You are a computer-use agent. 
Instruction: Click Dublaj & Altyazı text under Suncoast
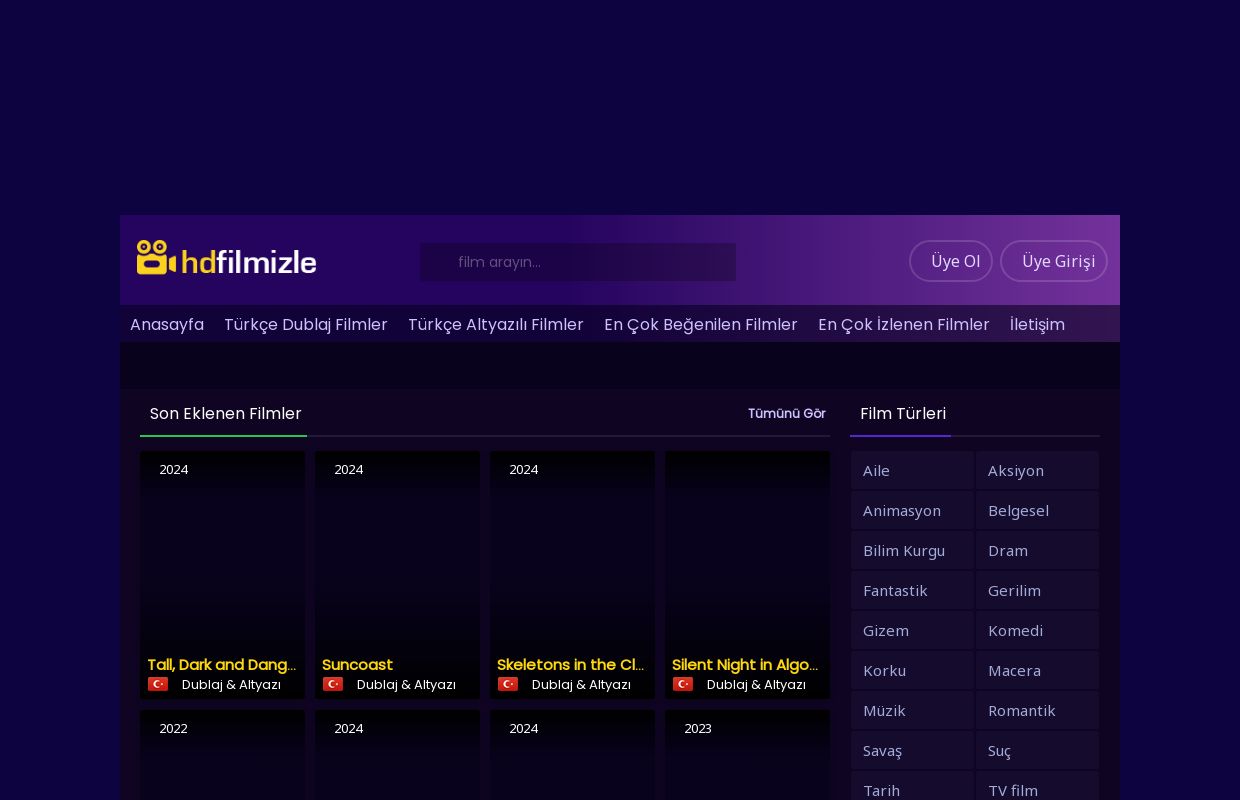406,685
